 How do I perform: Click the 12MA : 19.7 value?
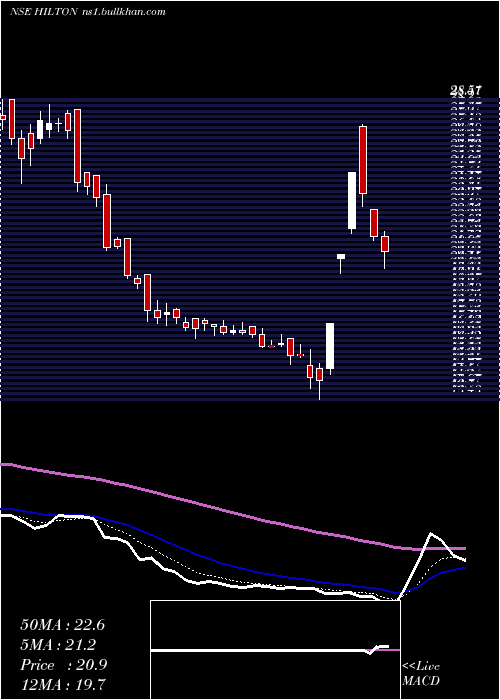(x=62, y=685)
